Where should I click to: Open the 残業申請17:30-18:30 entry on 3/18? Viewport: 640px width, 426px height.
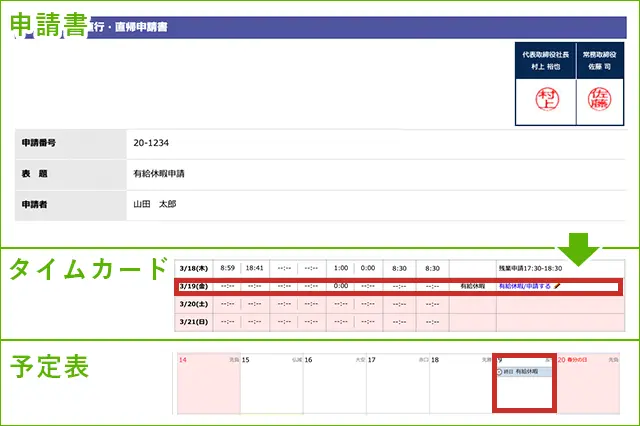[530, 268]
